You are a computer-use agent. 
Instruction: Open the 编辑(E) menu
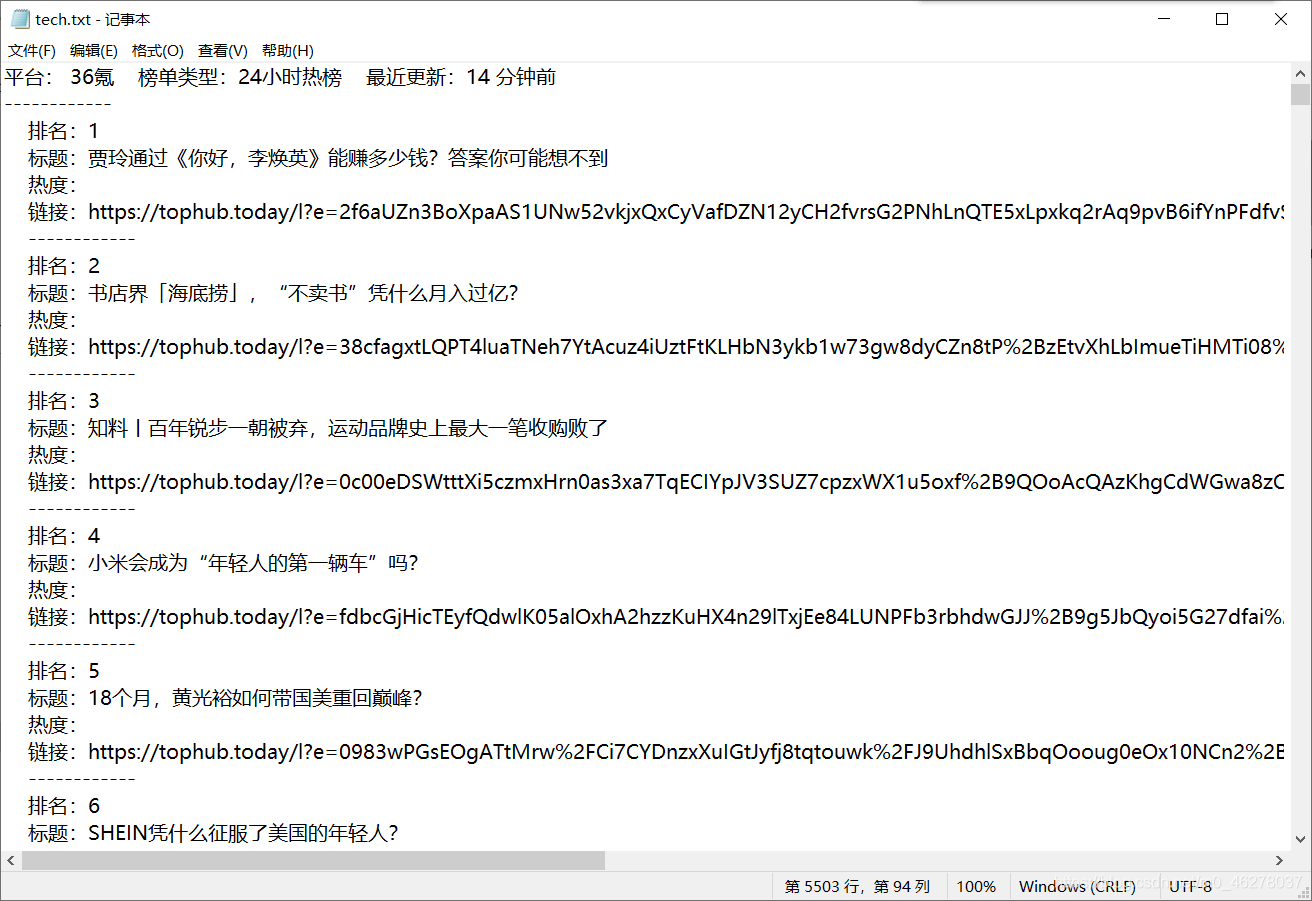pos(94,51)
